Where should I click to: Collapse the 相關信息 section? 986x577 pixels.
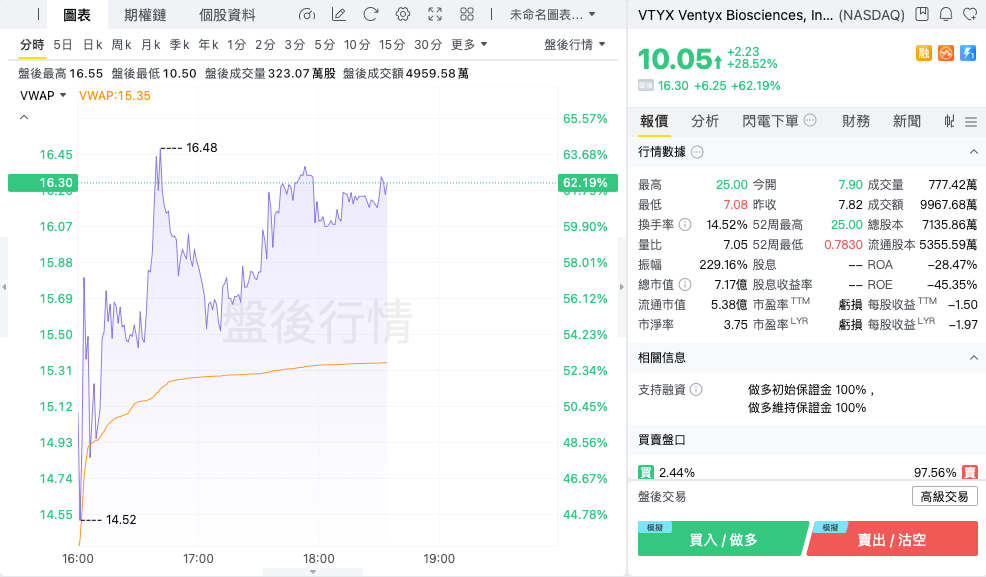(x=973, y=358)
